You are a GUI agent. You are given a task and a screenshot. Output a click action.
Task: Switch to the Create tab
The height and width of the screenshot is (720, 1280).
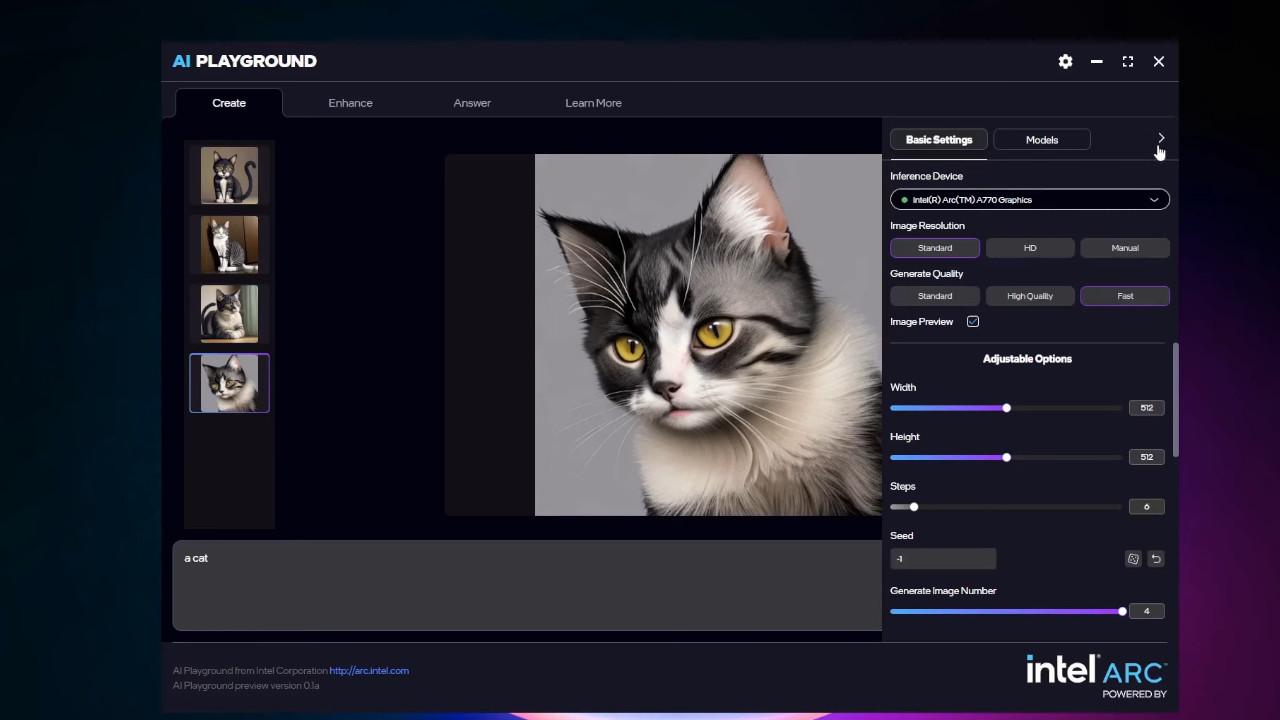229,103
